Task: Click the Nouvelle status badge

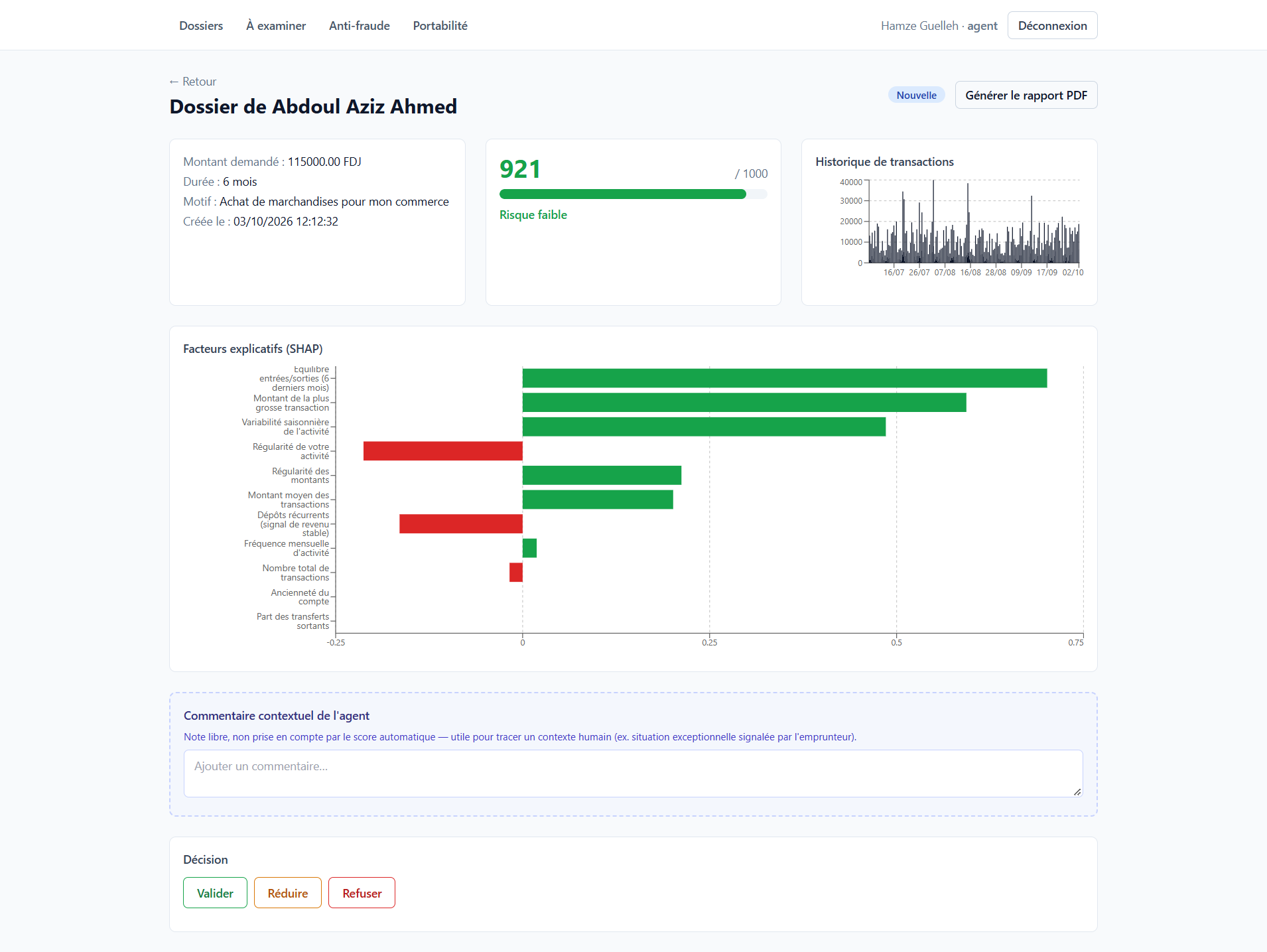Action: [x=917, y=95]
